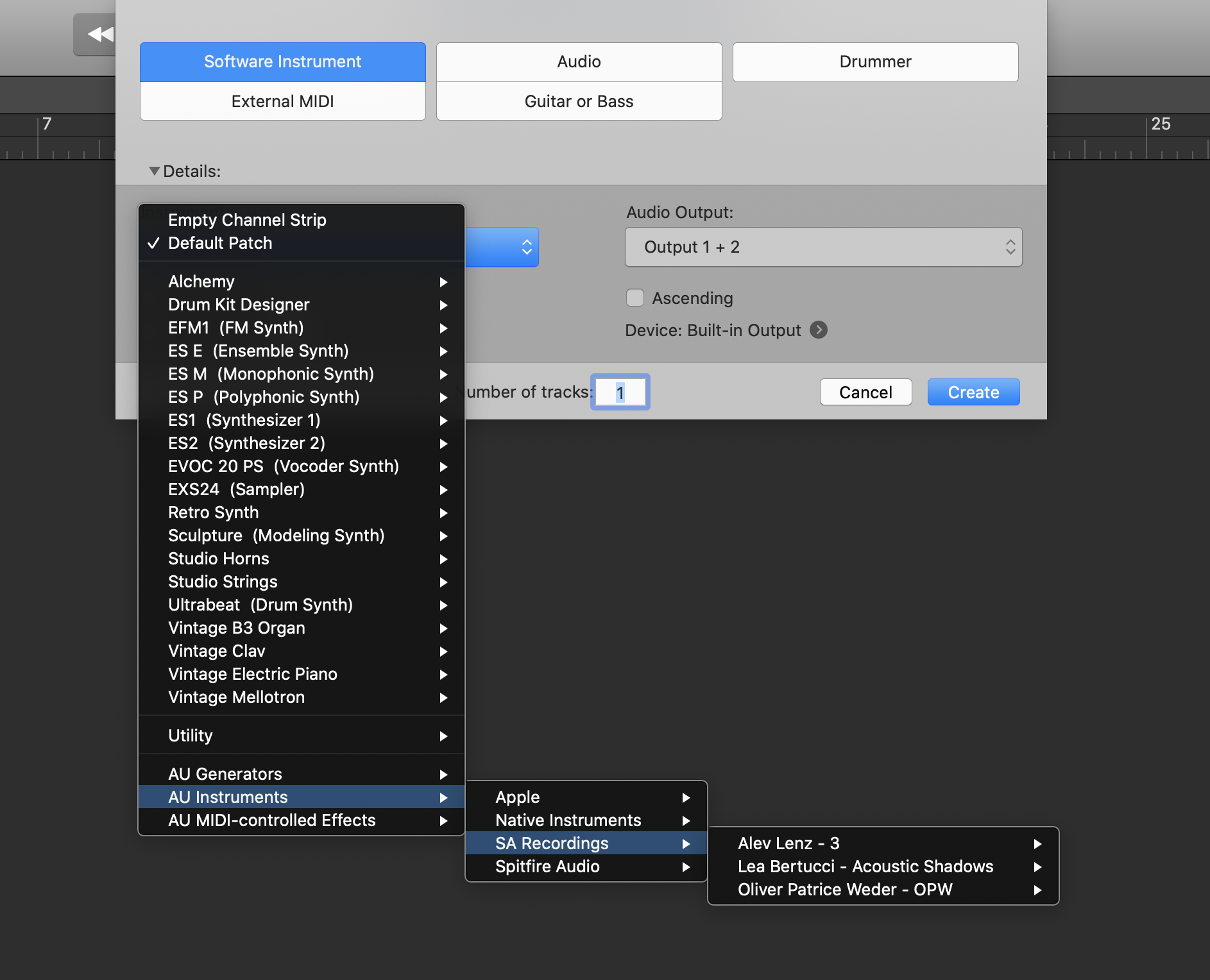The height and width of the screenshot is (980, 1210).
Task: Open the Vintage Mellotron submenu
Action: (301, 697)
